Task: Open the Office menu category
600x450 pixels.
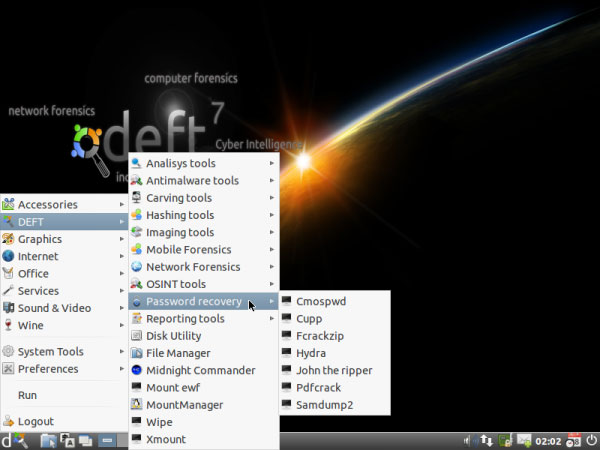Action: click(x=64, y=273)
